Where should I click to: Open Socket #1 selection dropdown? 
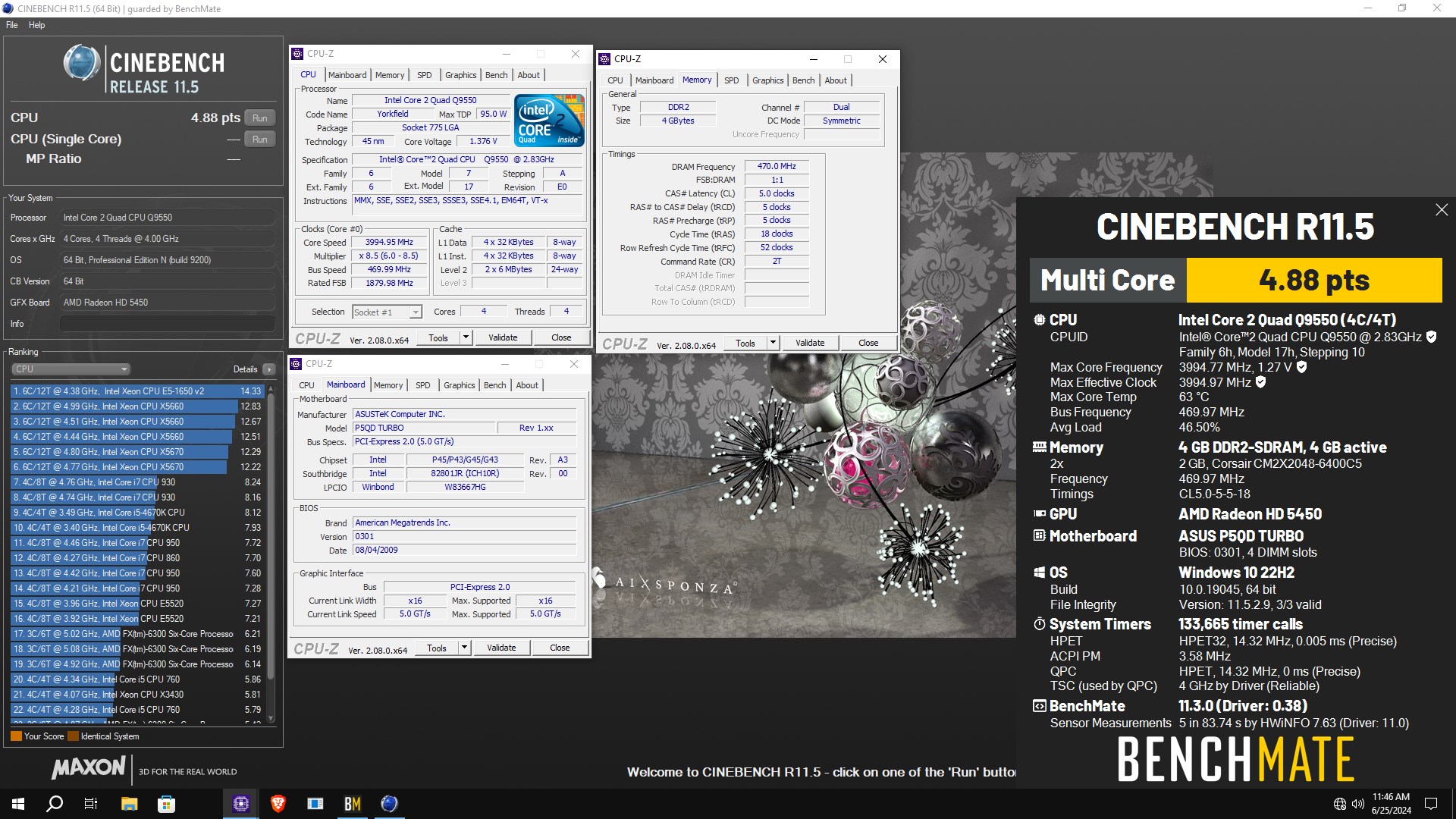(x=387, y=312)
